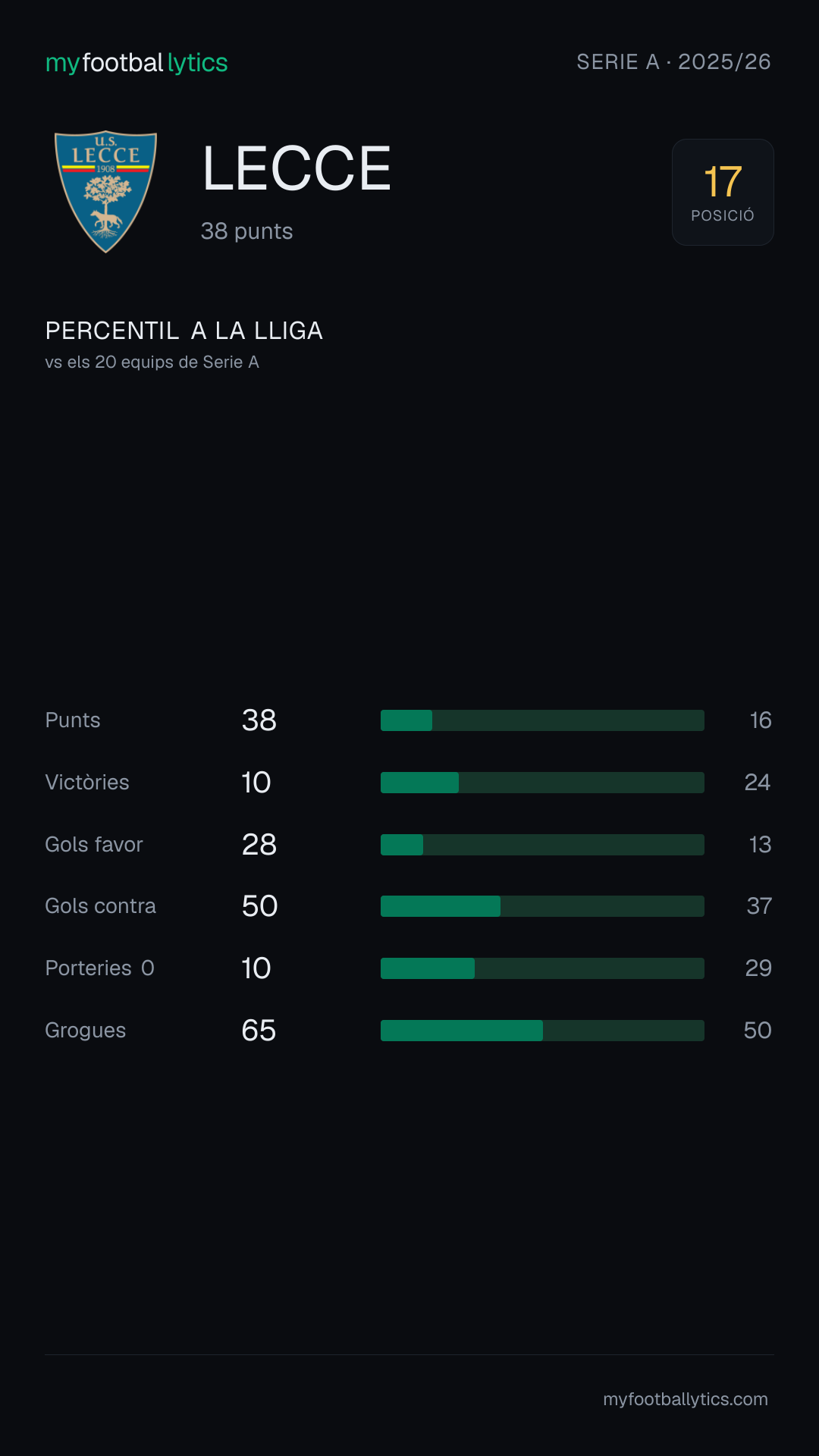Click the myfootballytics logo
This screenshot has width=819, height=1456.
coord(136,63)
